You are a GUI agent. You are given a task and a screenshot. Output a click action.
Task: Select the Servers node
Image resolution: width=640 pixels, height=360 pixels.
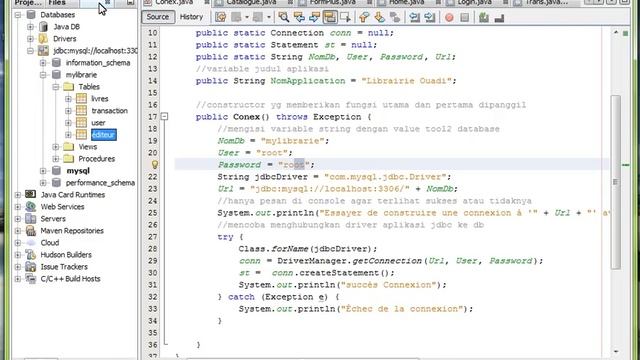pos(53,219)
